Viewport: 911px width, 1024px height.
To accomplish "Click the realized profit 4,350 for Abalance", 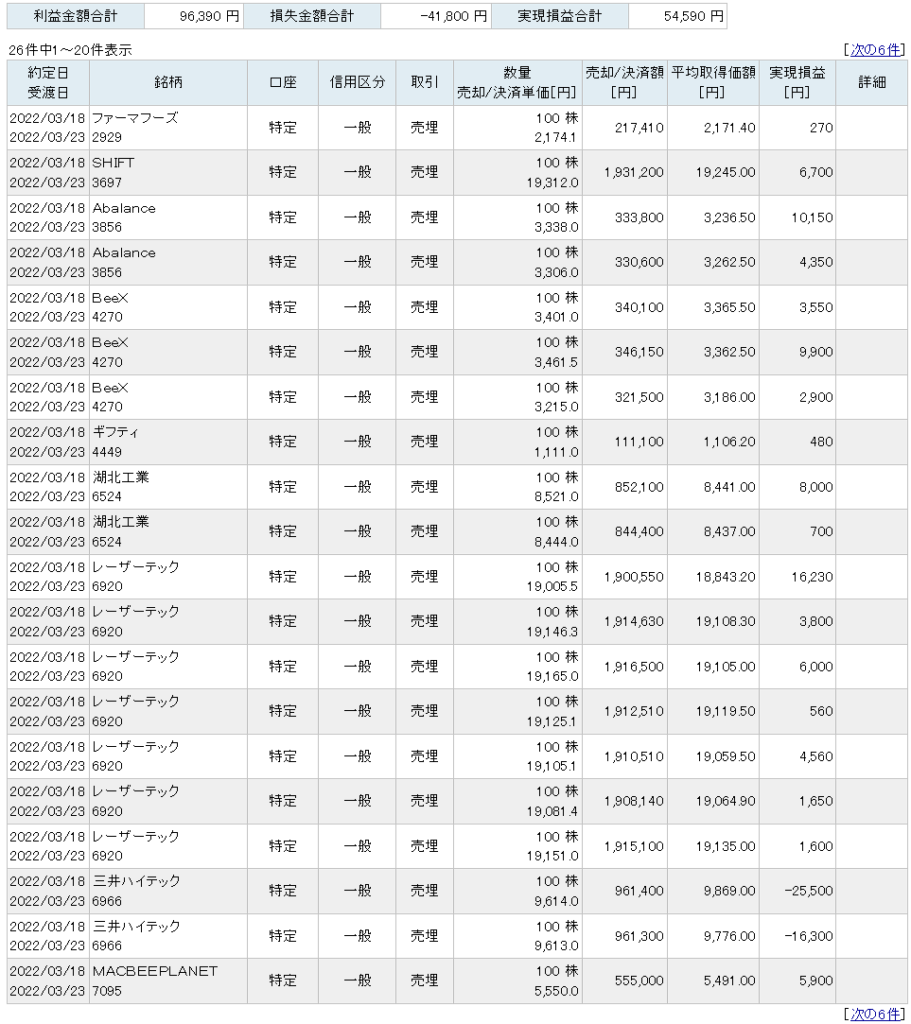I will (x=816, y=262).
